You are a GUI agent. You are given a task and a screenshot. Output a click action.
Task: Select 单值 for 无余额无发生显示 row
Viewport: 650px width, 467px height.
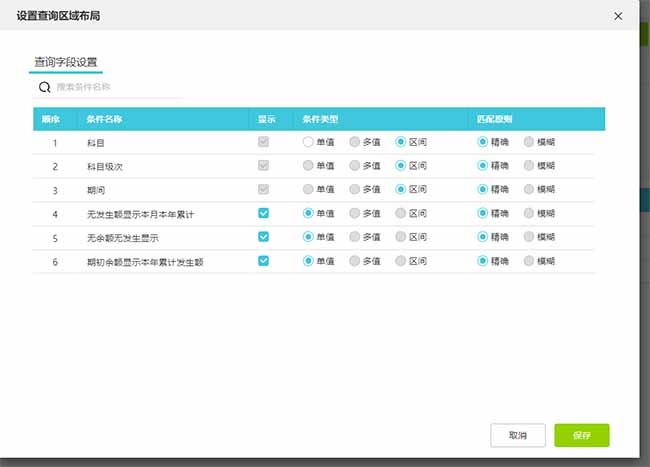click(x=308, y=237)
